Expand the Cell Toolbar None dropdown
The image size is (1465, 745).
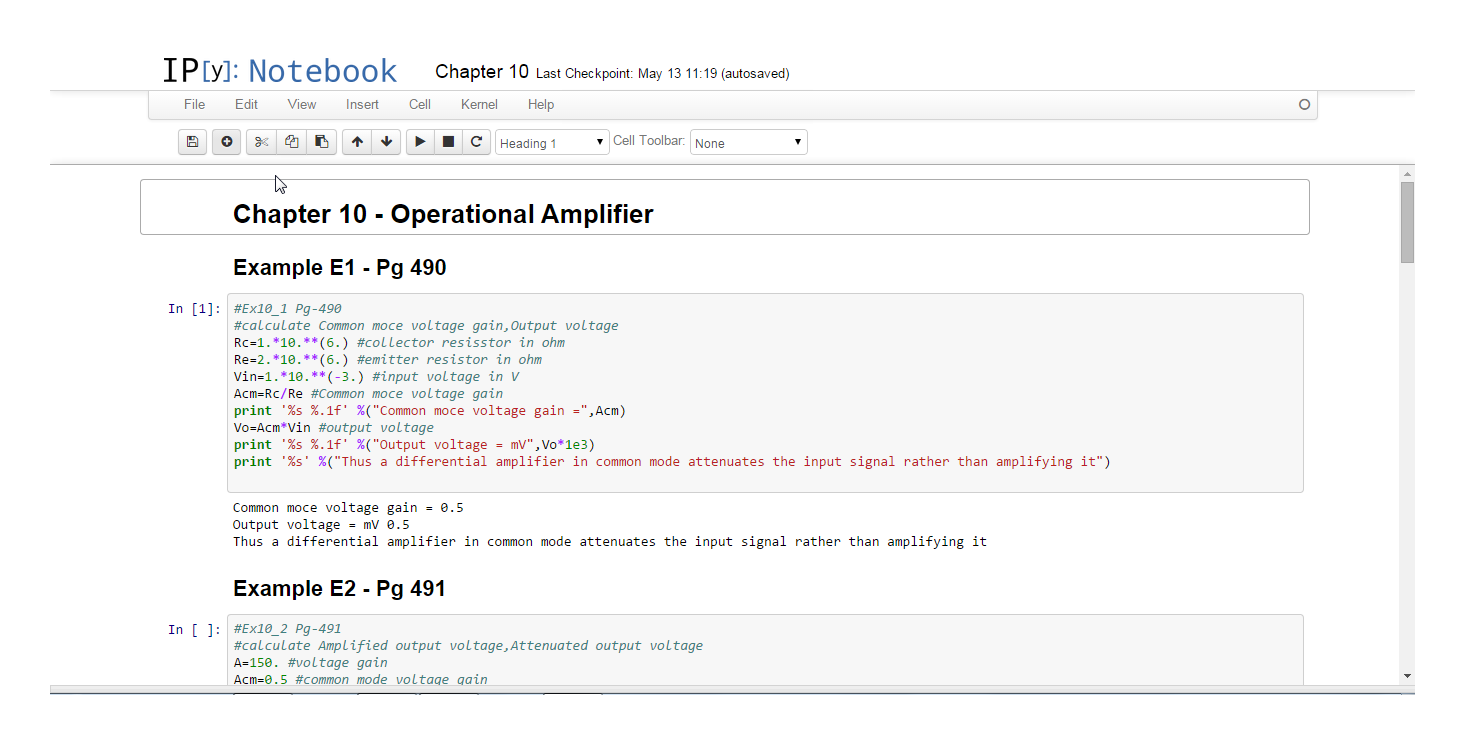[748, 143]
